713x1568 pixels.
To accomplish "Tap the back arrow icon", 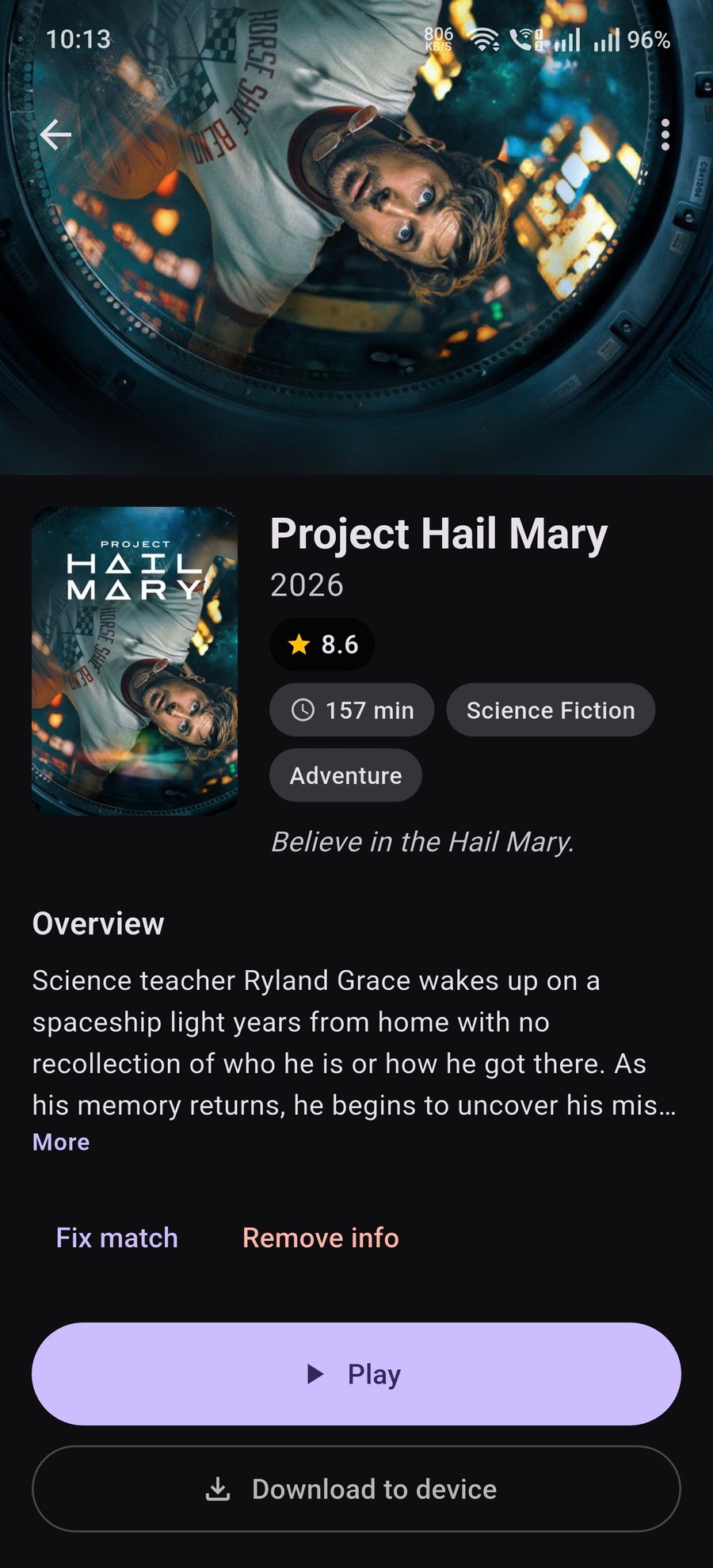I will 55,135.
